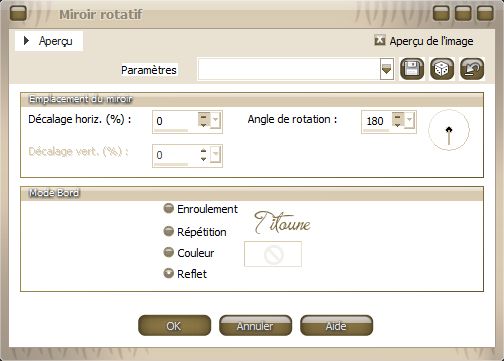This screenshot has height=361, width=504.
Task: Maximize the Miroir rotatif dialog
Action: [x=463, y=14]
